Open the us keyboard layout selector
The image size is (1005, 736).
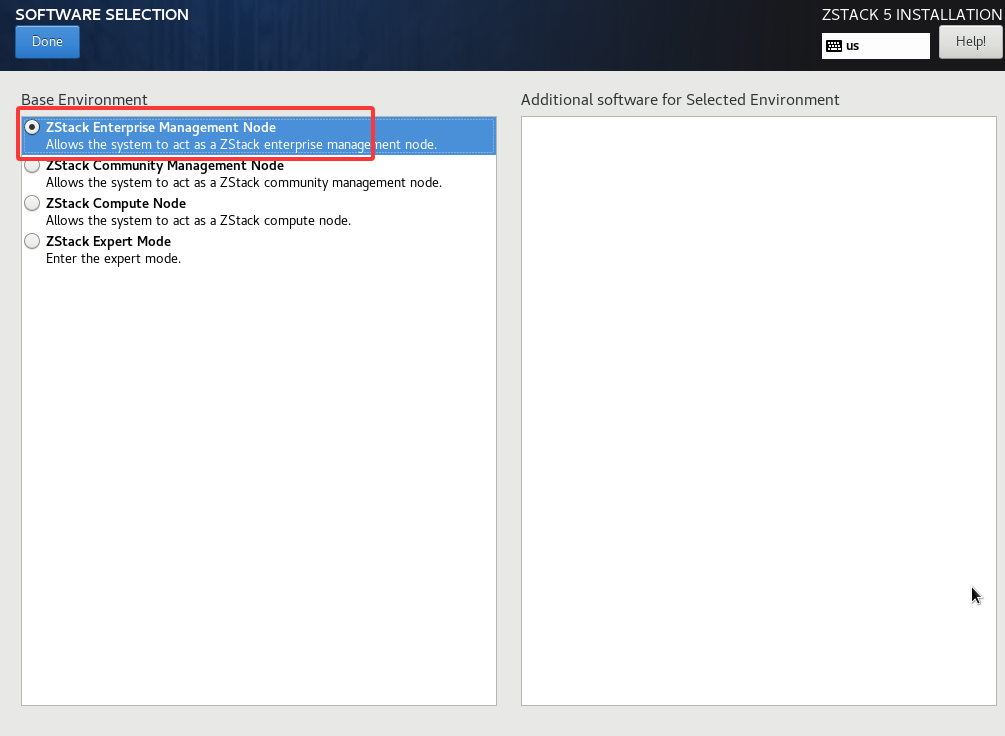876,46
